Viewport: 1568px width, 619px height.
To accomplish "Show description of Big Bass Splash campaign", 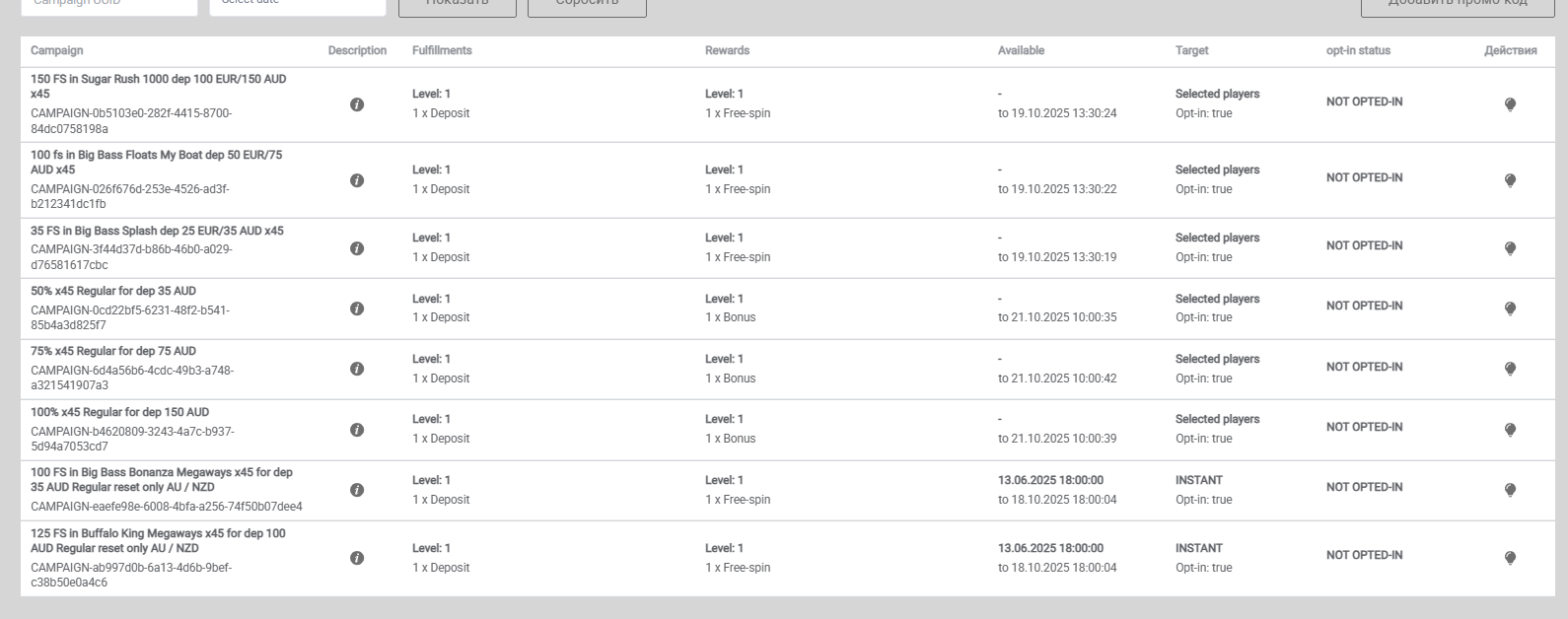I will click(357, 248).
